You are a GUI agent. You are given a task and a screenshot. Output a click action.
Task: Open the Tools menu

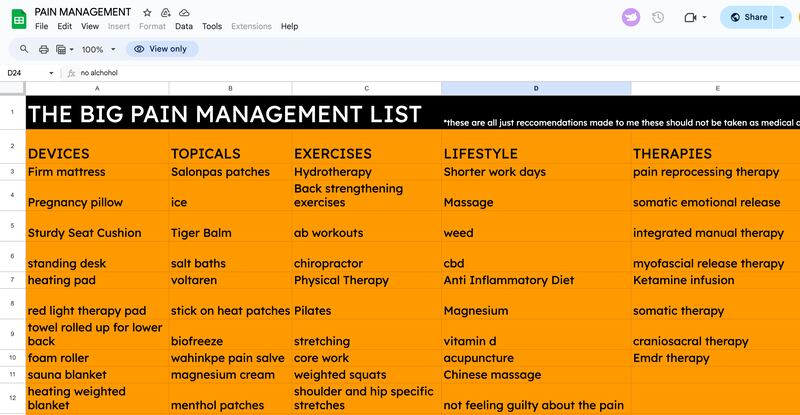pyautogui.click(x=212, y=26)
